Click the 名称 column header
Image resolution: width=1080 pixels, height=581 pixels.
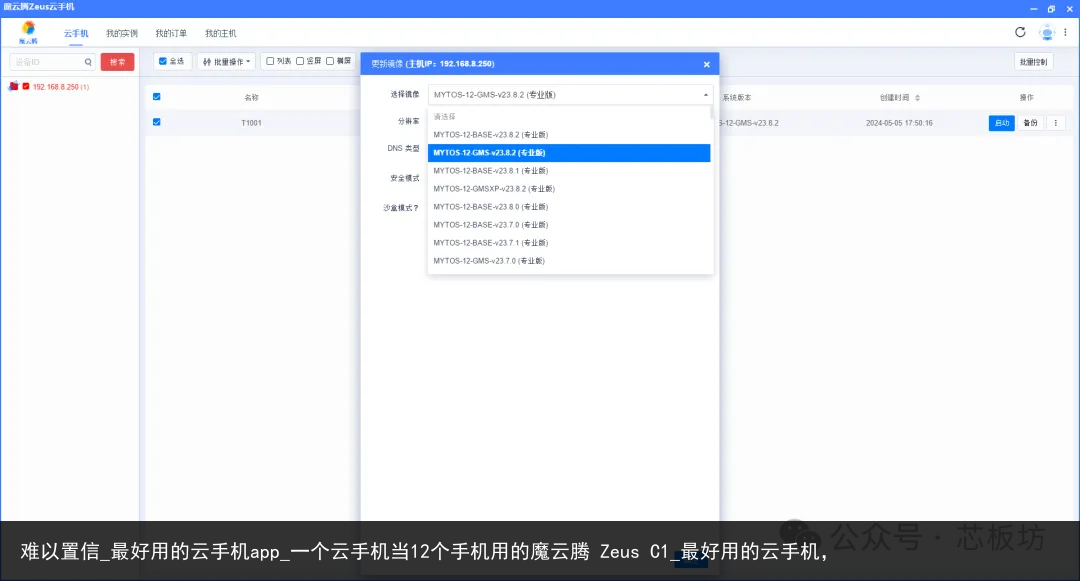(x=251, y=98)
